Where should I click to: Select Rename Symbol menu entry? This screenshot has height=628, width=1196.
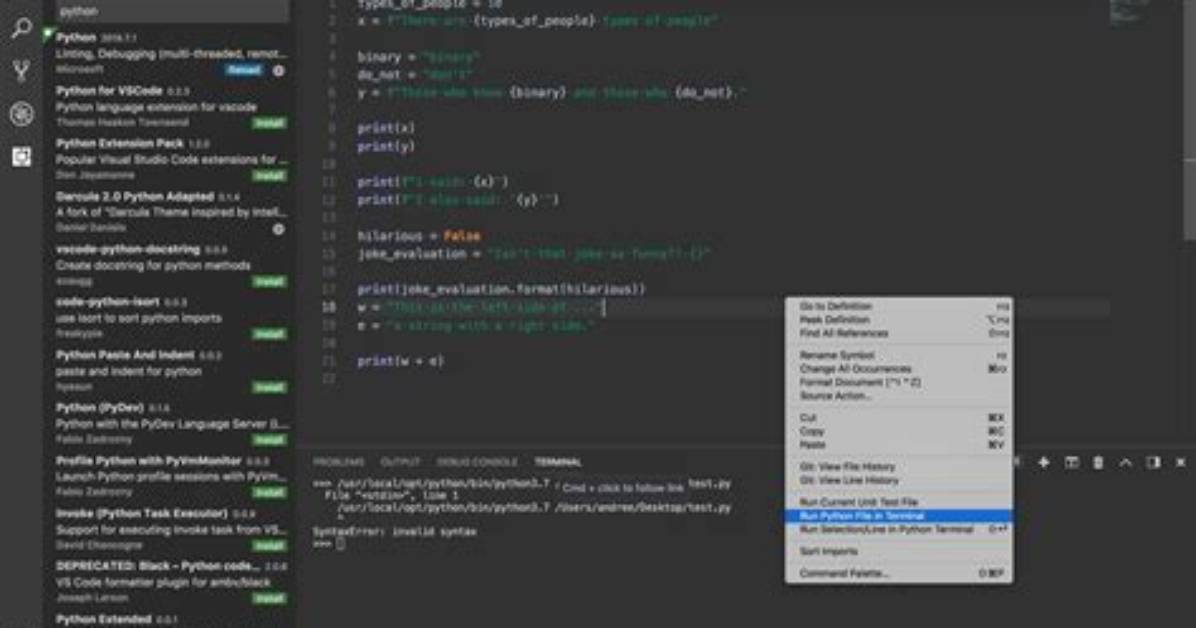pyautogui.click(x=899, y=356)
